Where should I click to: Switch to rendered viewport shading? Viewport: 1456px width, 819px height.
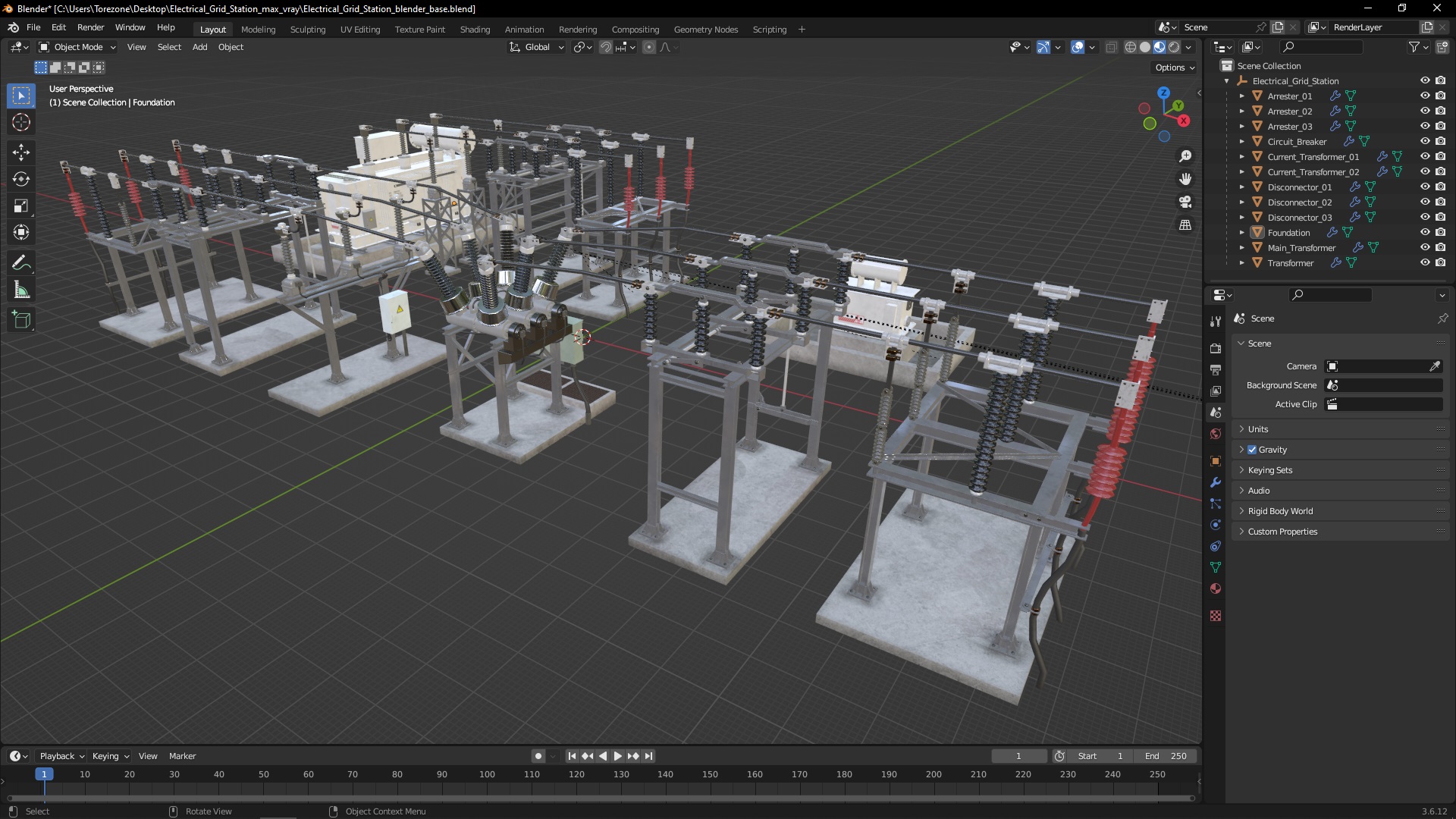tap(1174, 47)
